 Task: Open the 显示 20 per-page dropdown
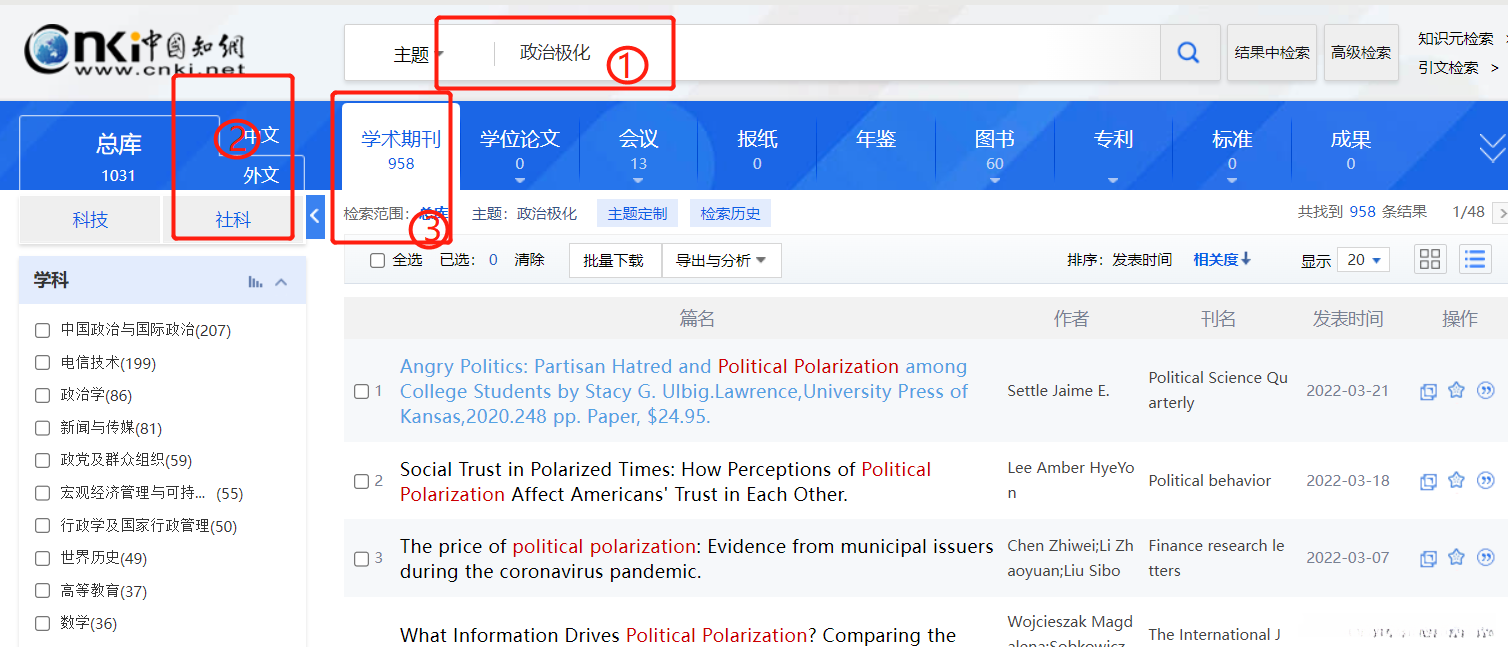pos(1366,260)
